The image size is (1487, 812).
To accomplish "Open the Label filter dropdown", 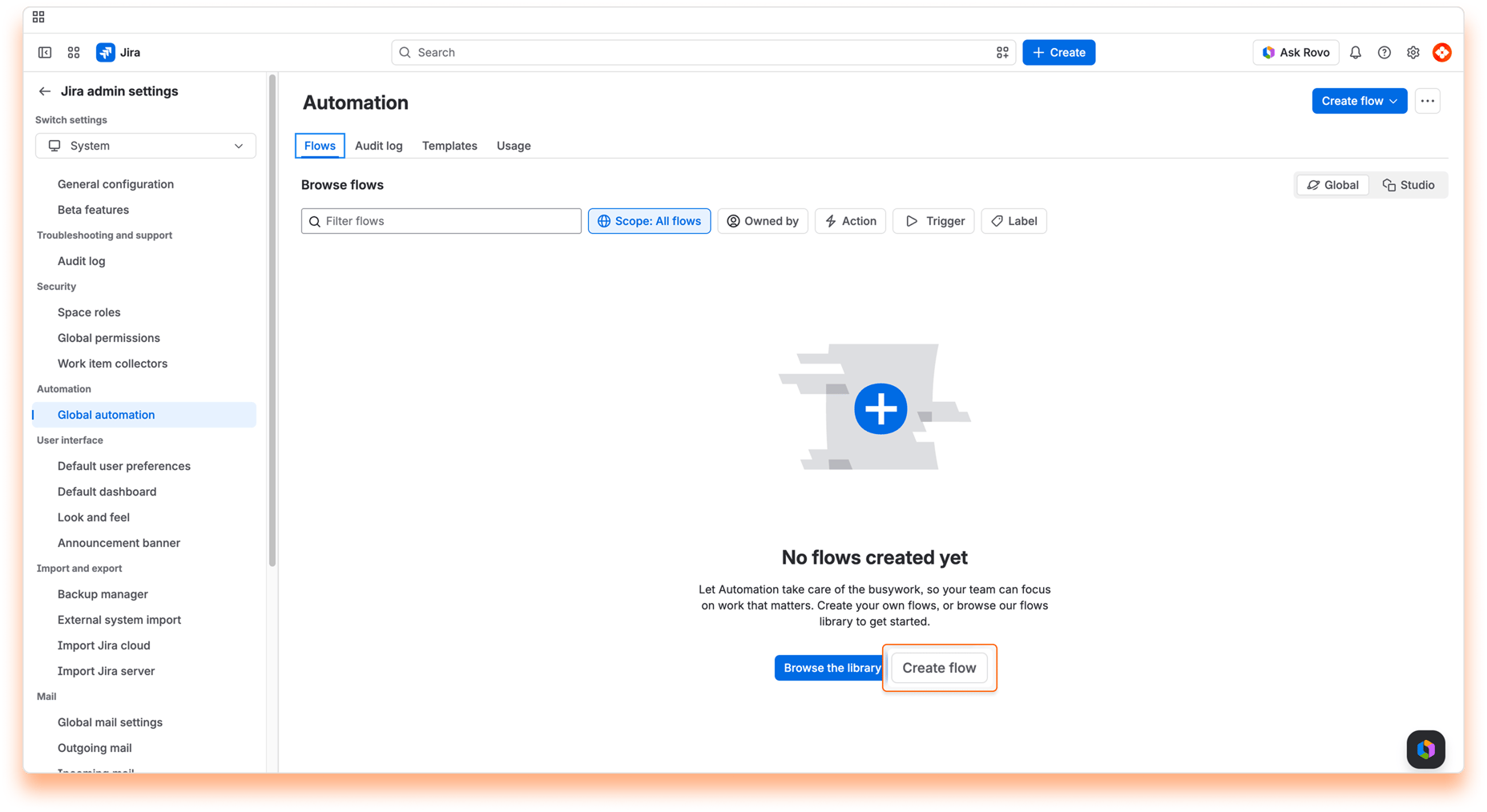I will pos(1013,221).
